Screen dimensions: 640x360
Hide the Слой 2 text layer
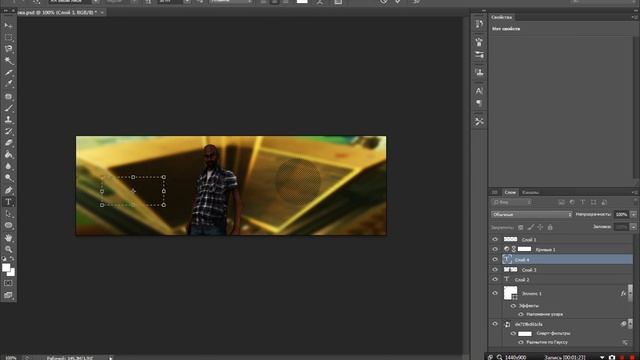click(x=495, y=279)
